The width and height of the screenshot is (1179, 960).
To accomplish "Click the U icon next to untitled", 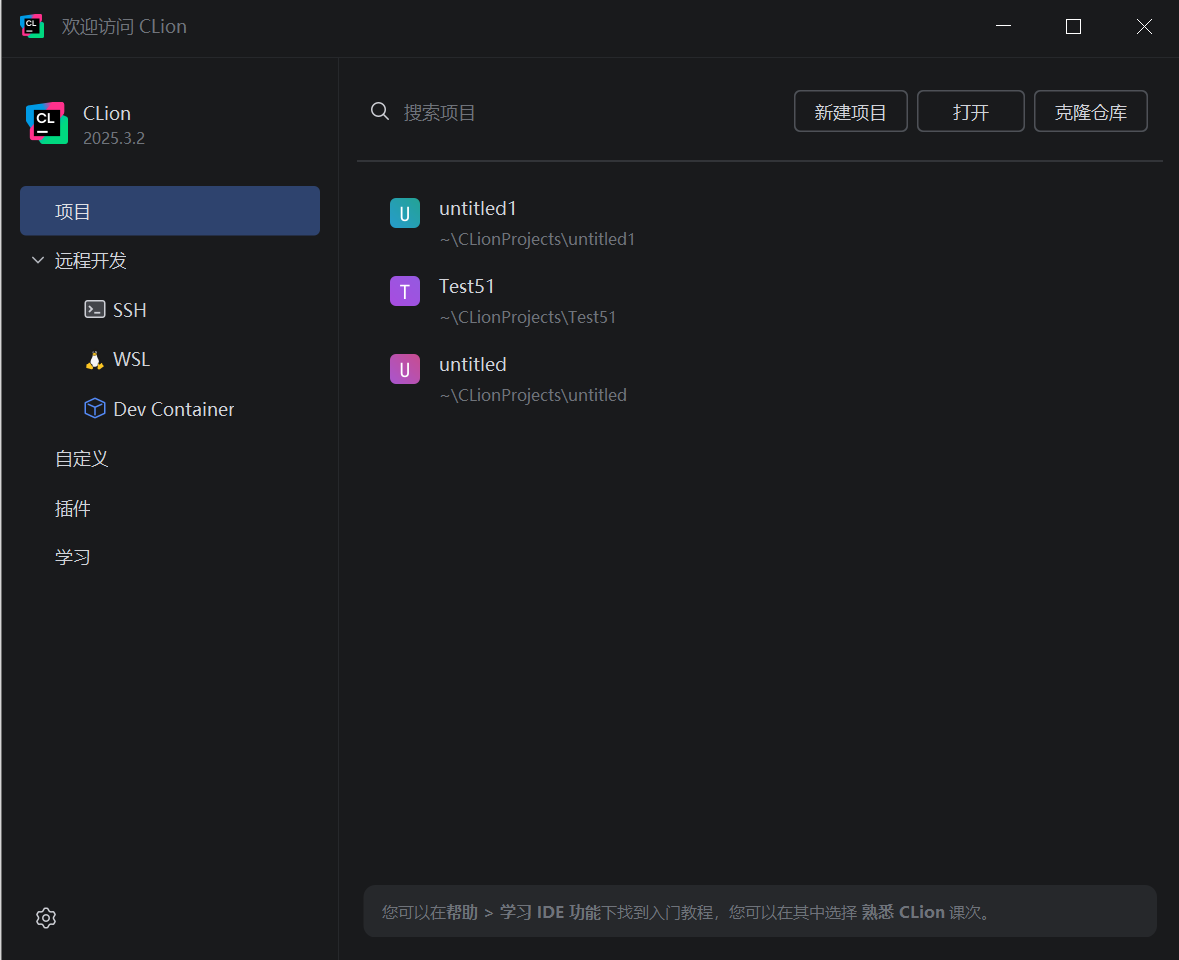I will click(x=405, y=369).
